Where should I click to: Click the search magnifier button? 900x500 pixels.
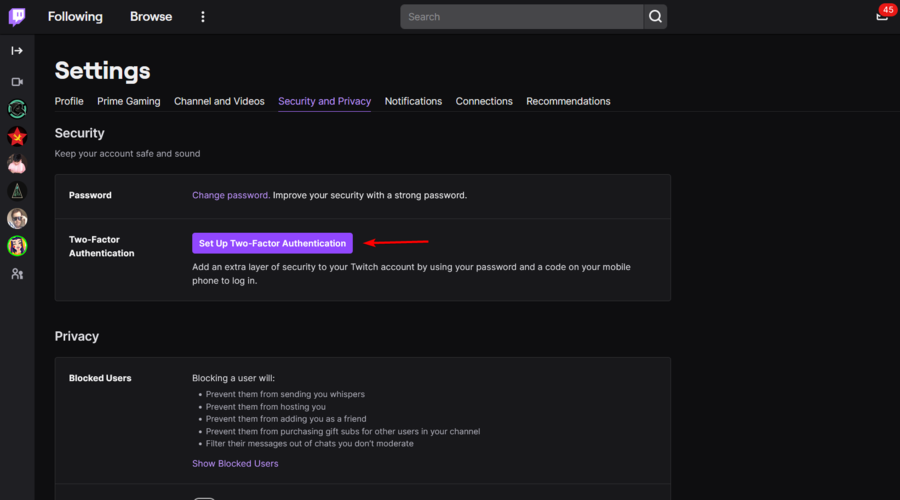coord(655,17)
